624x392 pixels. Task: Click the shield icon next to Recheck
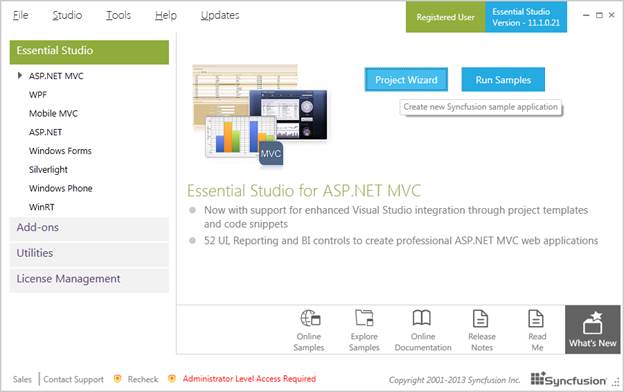[117, 379]
